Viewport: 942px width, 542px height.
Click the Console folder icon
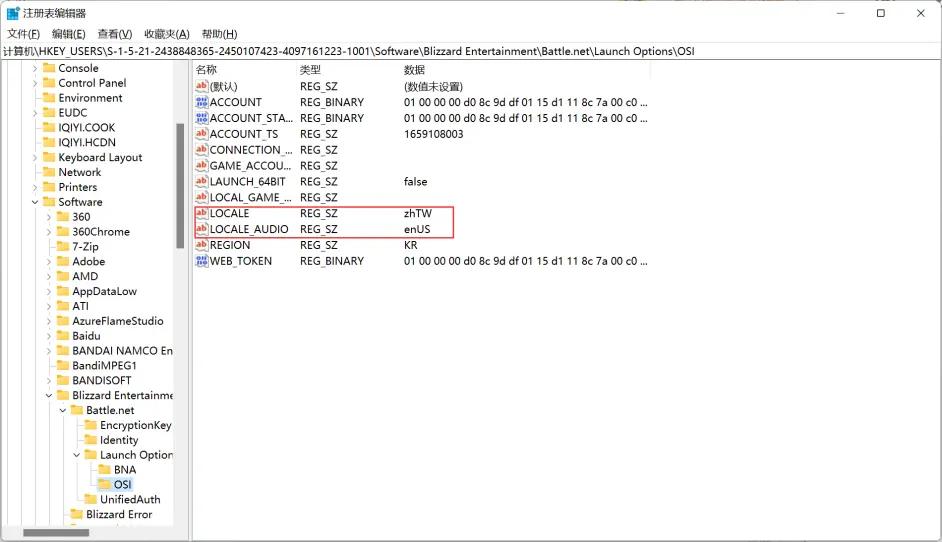point(49,68)
